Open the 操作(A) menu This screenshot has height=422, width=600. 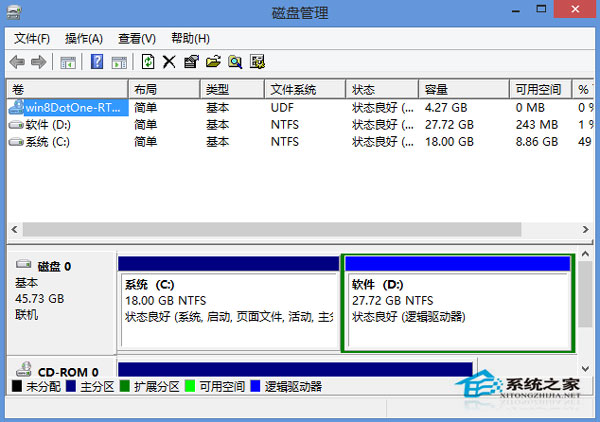pyautogui.click(x=84, y=39)
